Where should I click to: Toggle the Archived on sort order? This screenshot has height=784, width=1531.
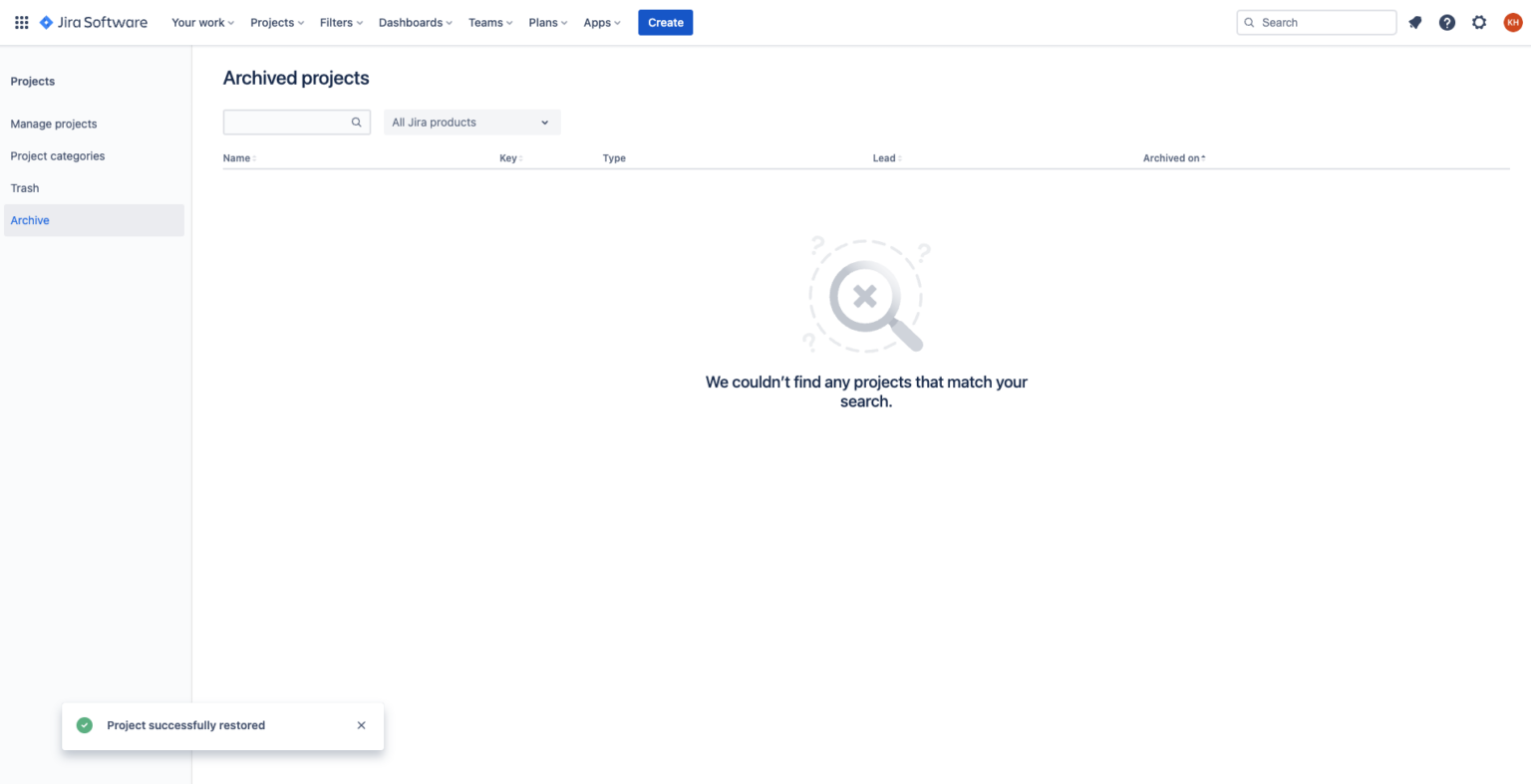(x=1173, y=157)
